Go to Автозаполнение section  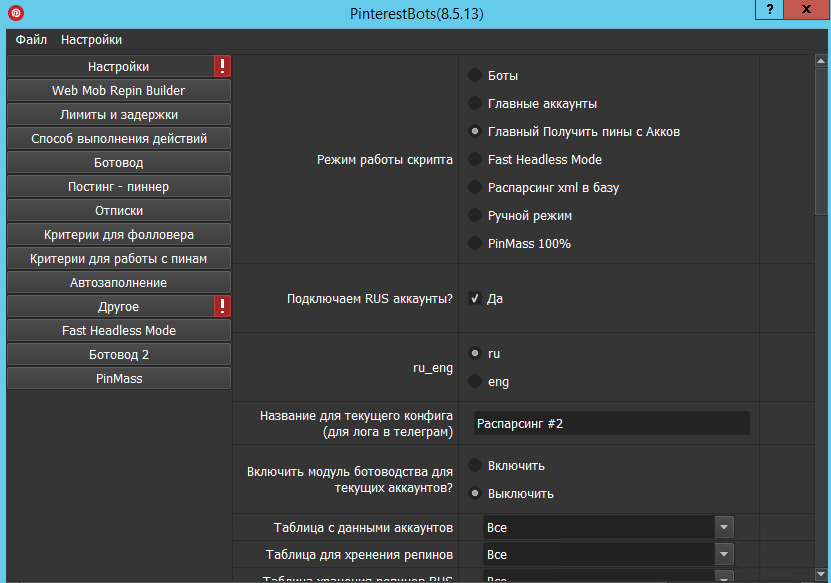[119, 282]
